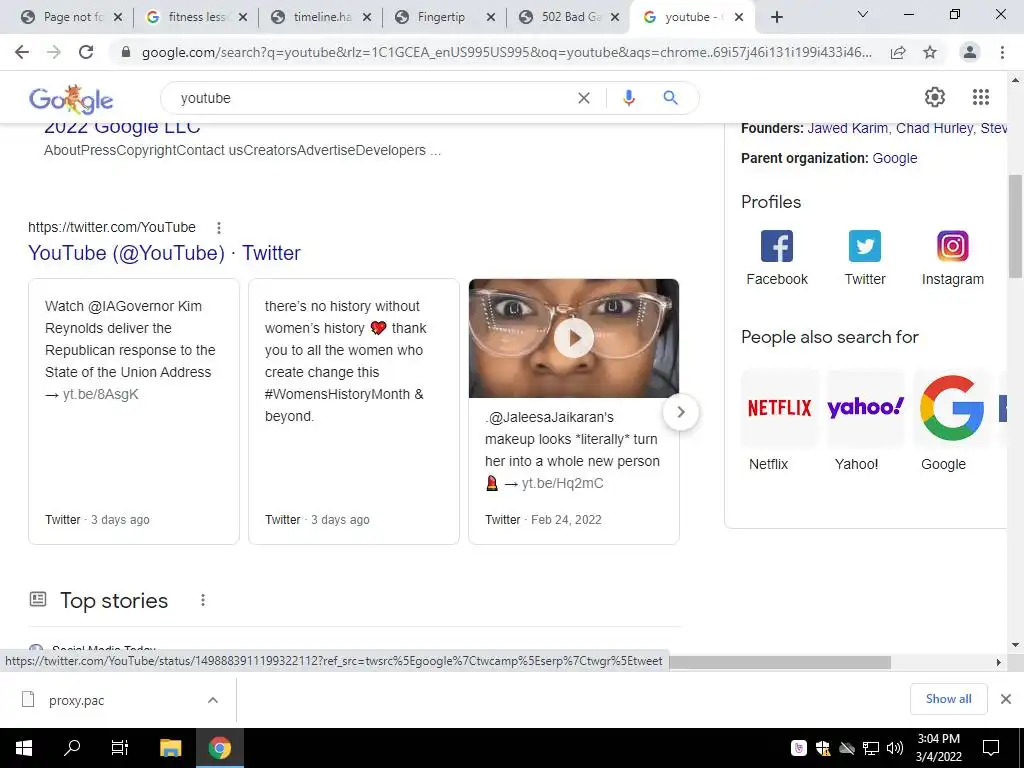Click the 3:04 PM clock
1024x768 pixels.
click(x=938, y=739)
